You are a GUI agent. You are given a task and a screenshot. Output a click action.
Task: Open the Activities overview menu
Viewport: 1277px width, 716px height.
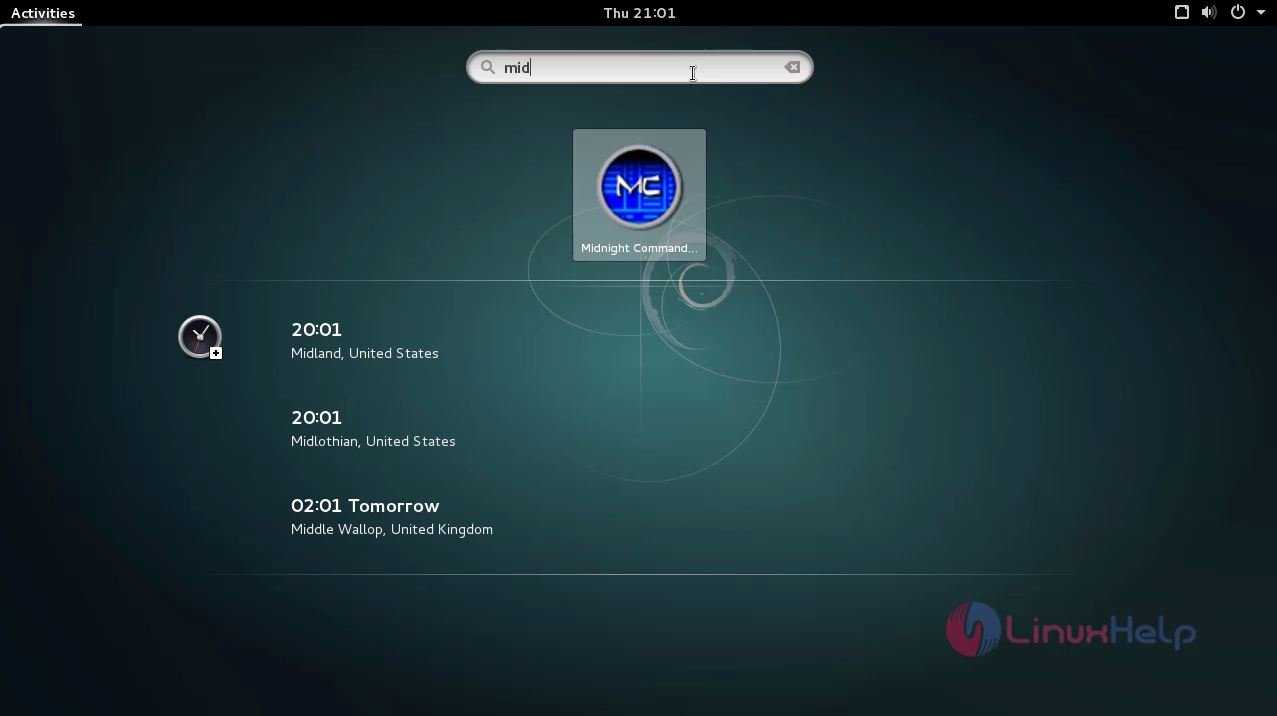point(42,13)
